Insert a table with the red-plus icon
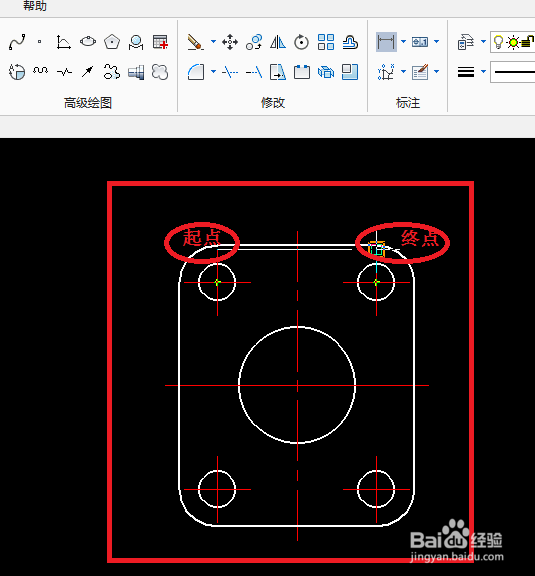 (160, 42)
